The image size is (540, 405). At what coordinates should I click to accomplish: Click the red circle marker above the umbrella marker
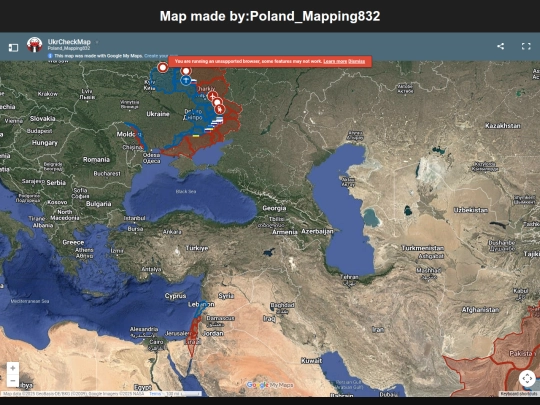pos(186,71)
